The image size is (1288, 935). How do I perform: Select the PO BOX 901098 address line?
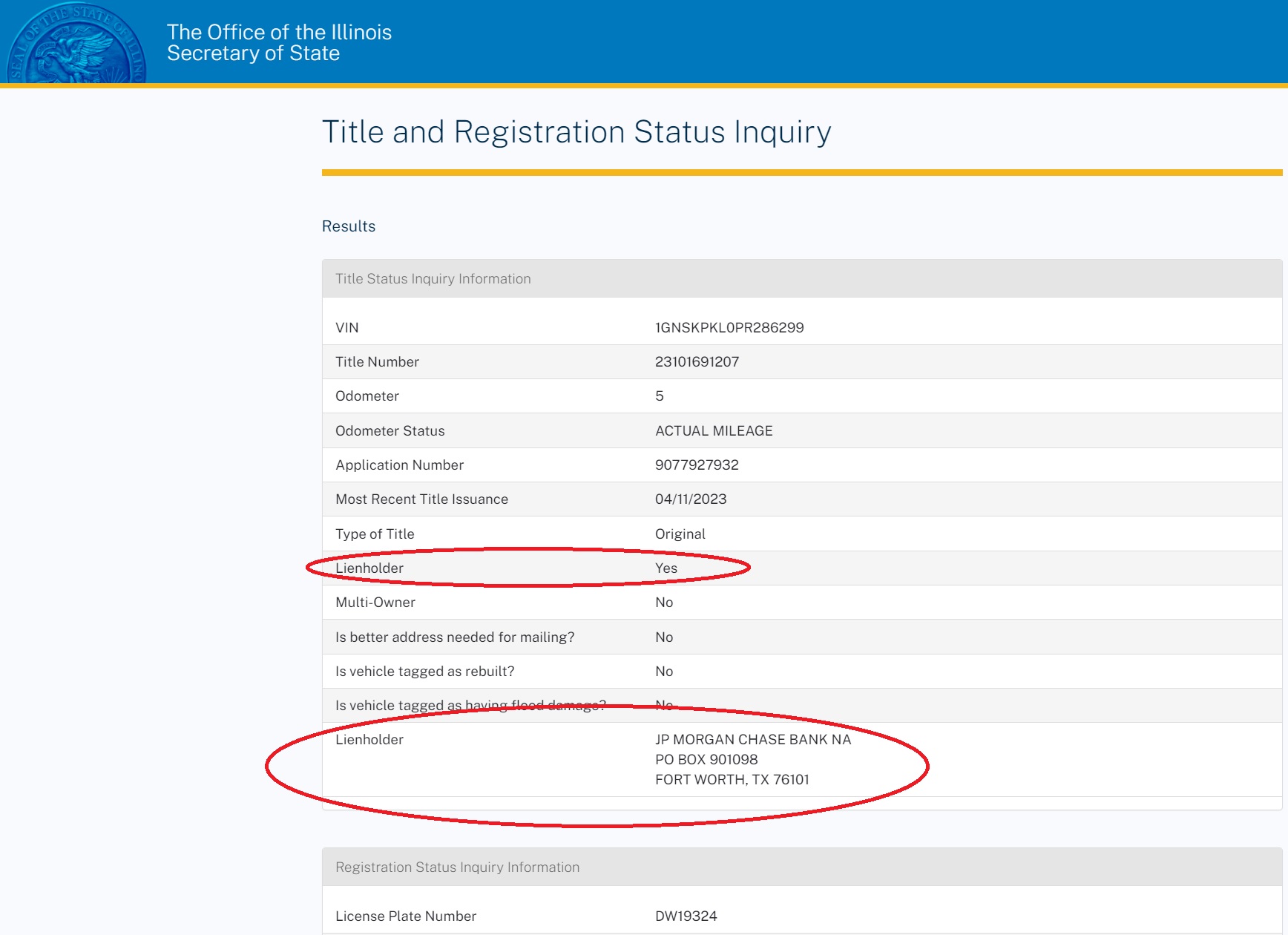[706, 760]
